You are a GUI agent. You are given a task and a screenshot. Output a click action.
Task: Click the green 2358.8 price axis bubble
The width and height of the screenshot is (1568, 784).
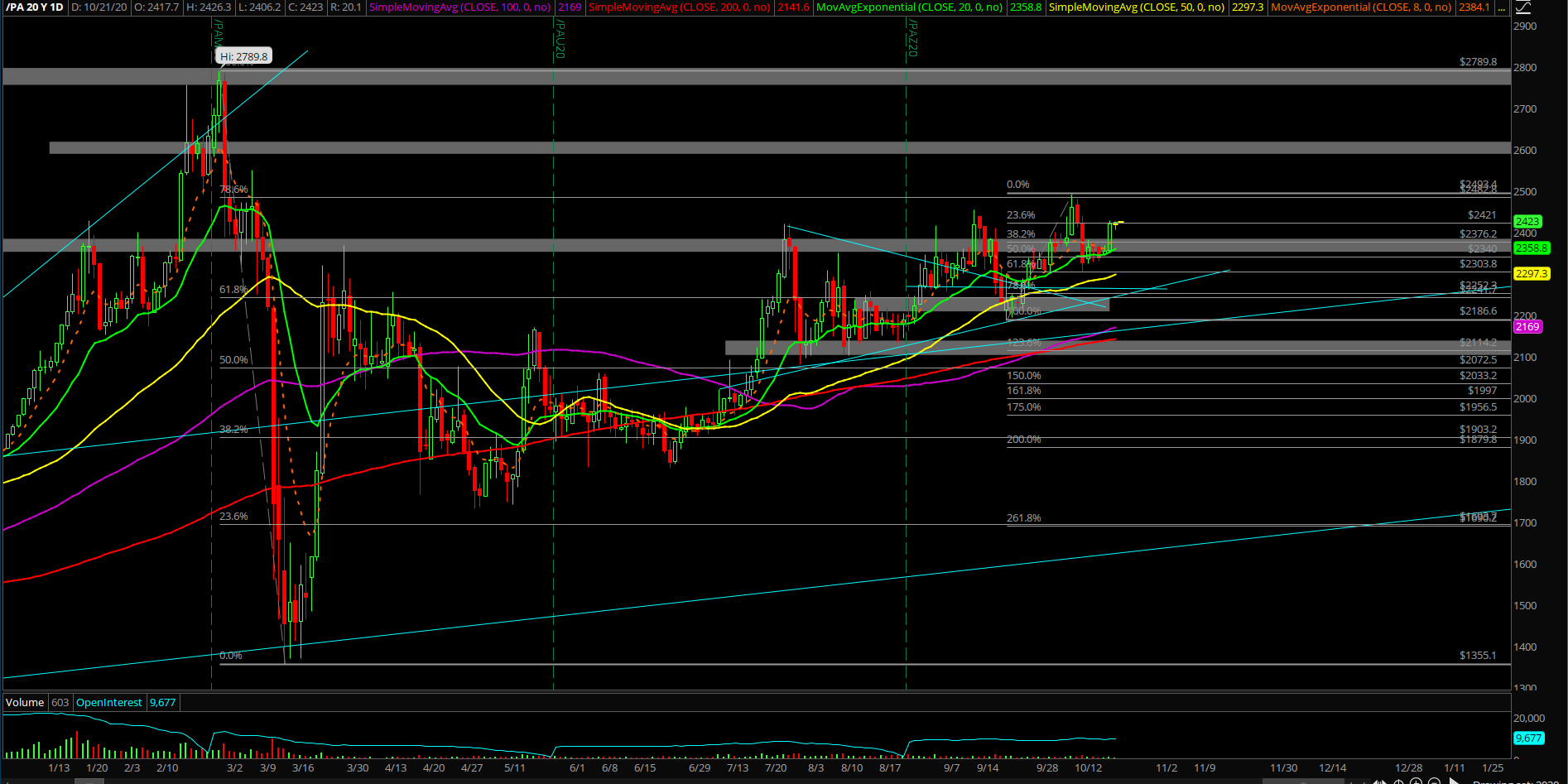point(1532,248)
